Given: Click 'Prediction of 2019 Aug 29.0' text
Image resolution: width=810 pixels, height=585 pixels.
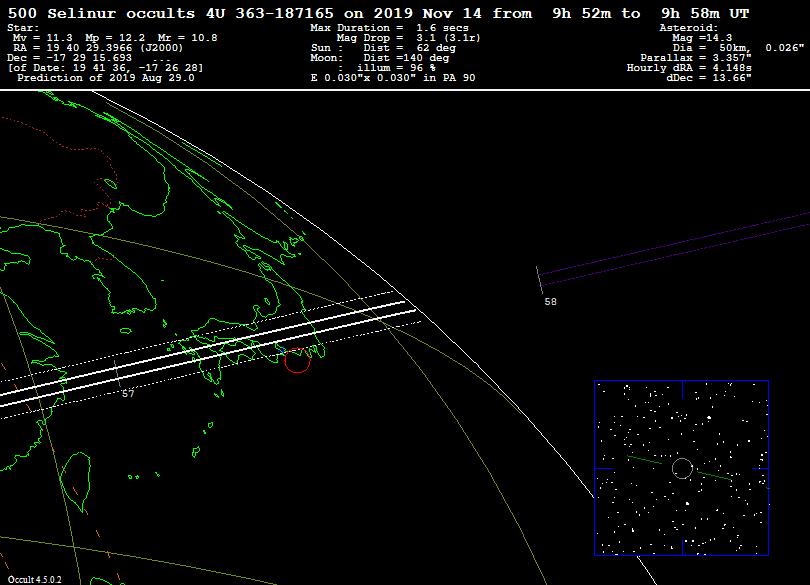Looking at the screenshot, I should [106, 78].
